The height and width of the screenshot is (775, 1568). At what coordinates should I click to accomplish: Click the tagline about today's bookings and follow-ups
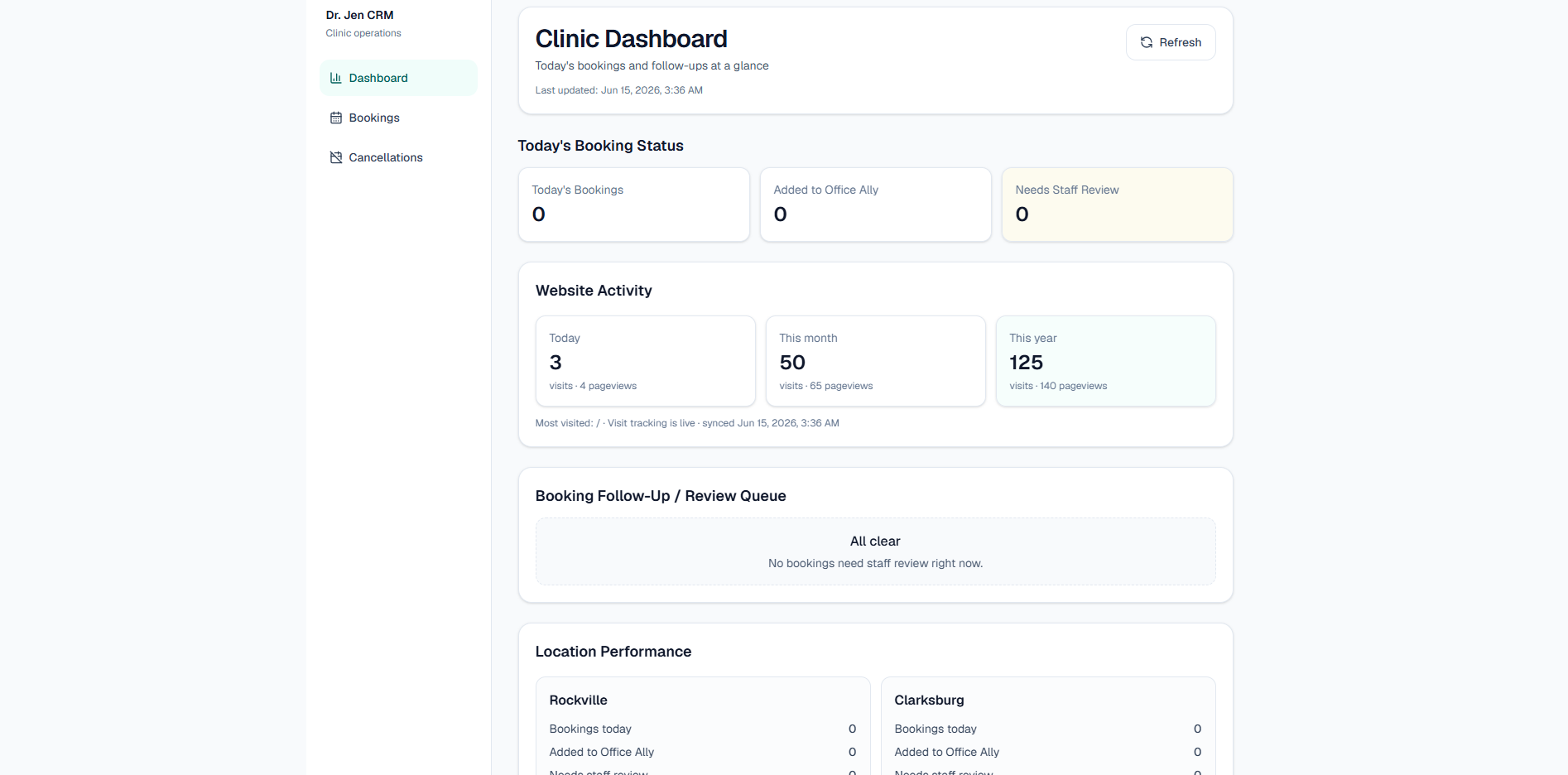click(652, 66)
